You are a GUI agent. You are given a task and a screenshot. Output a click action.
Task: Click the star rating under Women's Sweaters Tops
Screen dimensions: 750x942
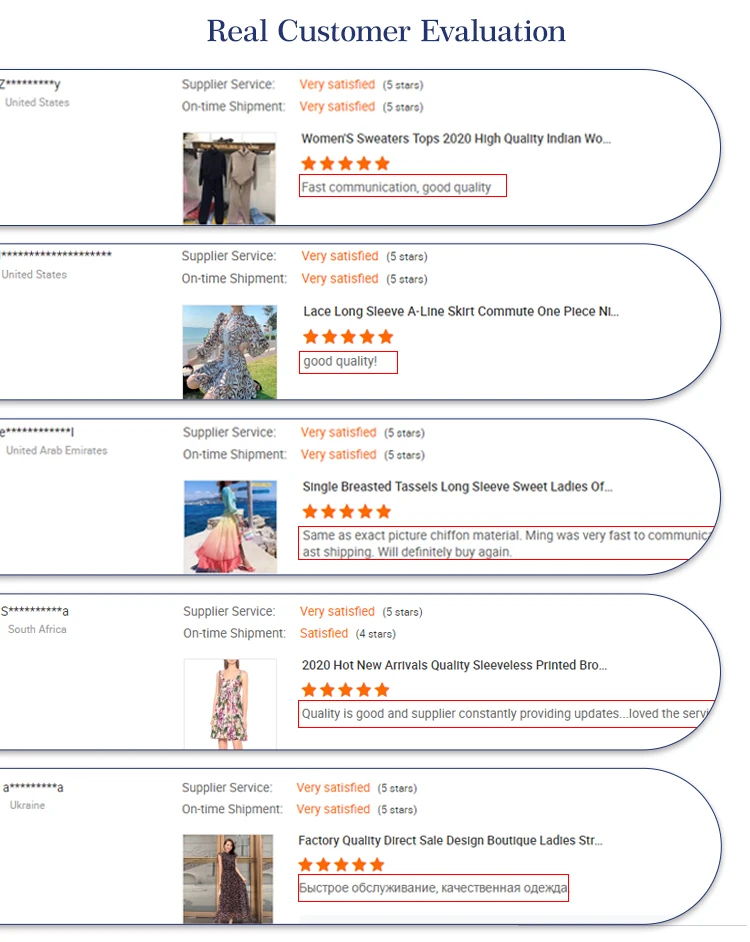click(346, 163)
